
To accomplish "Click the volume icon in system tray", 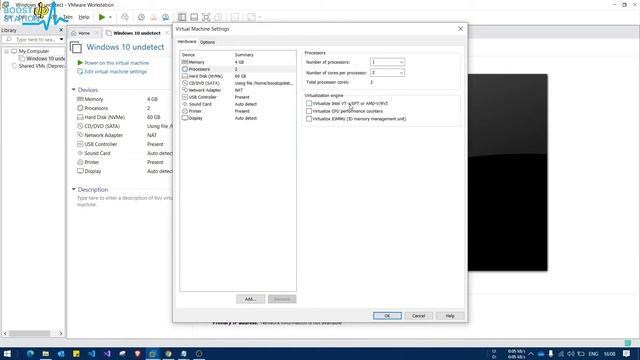I will [571, 354].
